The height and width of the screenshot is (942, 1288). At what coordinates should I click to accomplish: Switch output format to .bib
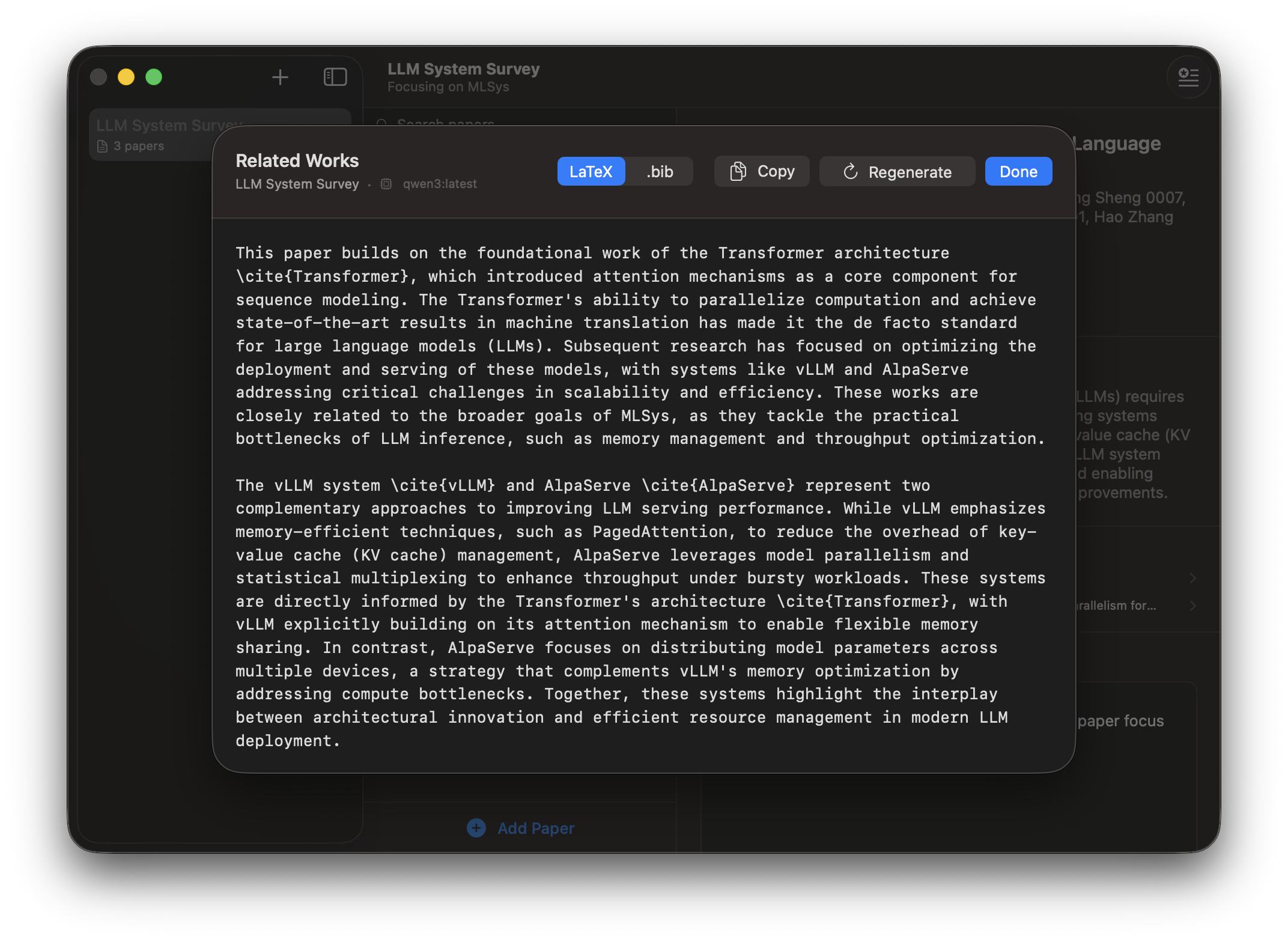(x=659, y=171)
